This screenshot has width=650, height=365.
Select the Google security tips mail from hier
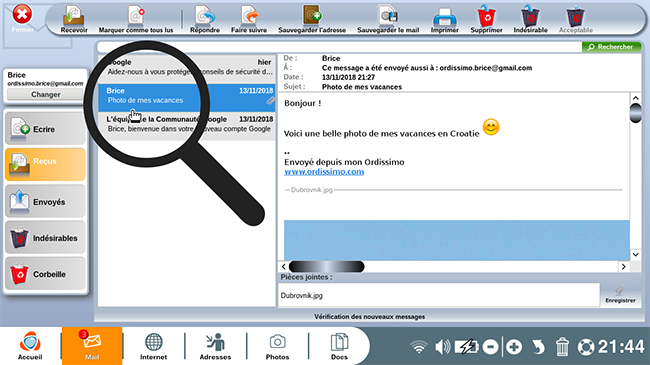187,69
